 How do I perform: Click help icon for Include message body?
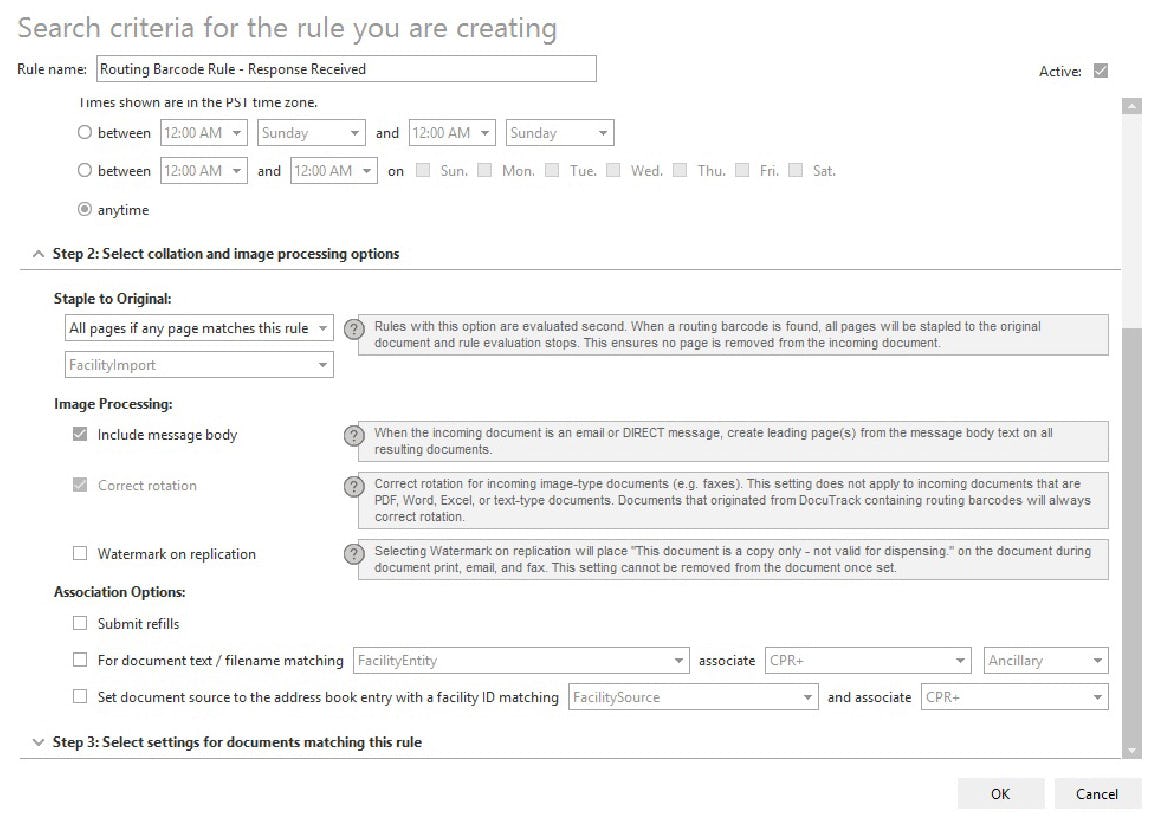pyautogui.click(x=352, y=436)
